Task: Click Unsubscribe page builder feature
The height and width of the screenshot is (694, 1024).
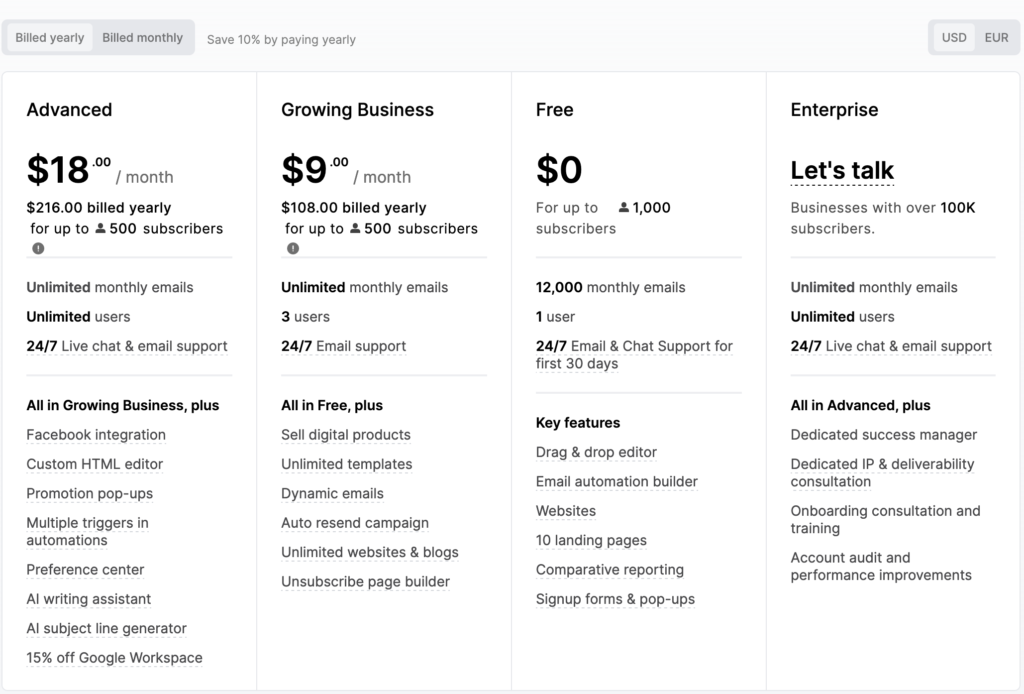Action: coord(365,582)
